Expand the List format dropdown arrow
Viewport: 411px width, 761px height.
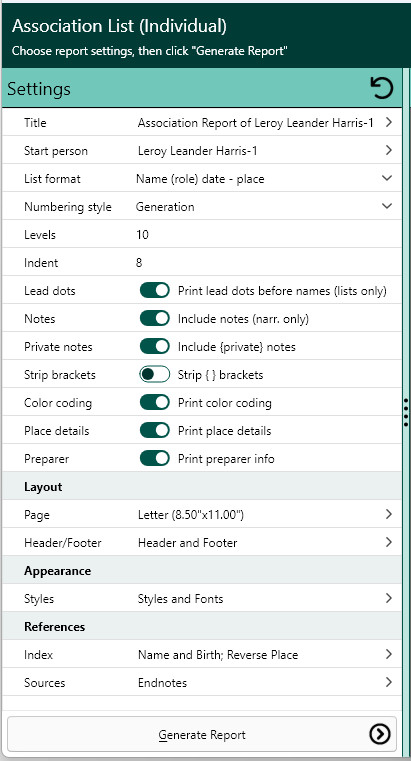[x=387, y=178]
